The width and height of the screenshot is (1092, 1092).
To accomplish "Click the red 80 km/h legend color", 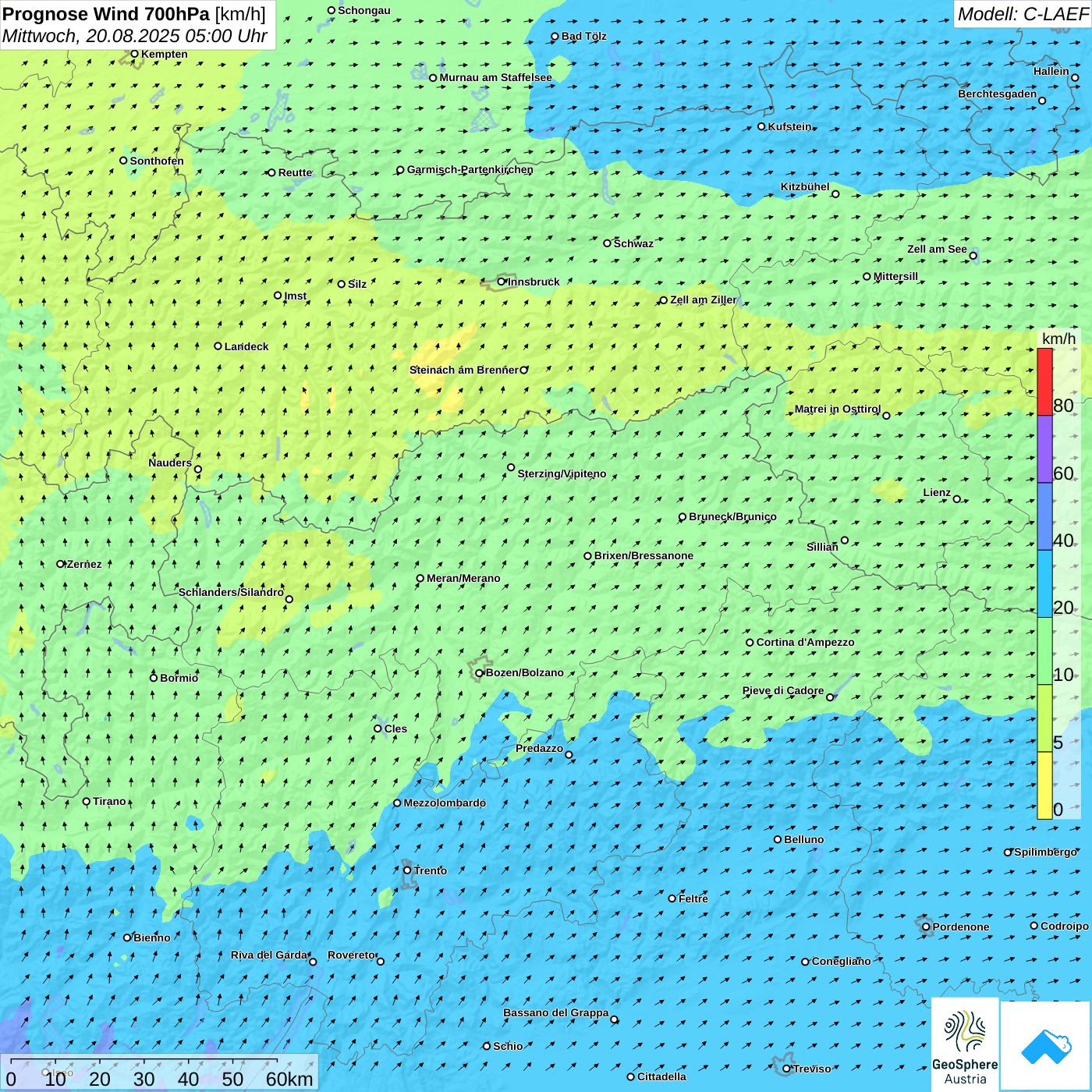I will pyautogui.click(x=1044, y=381).
